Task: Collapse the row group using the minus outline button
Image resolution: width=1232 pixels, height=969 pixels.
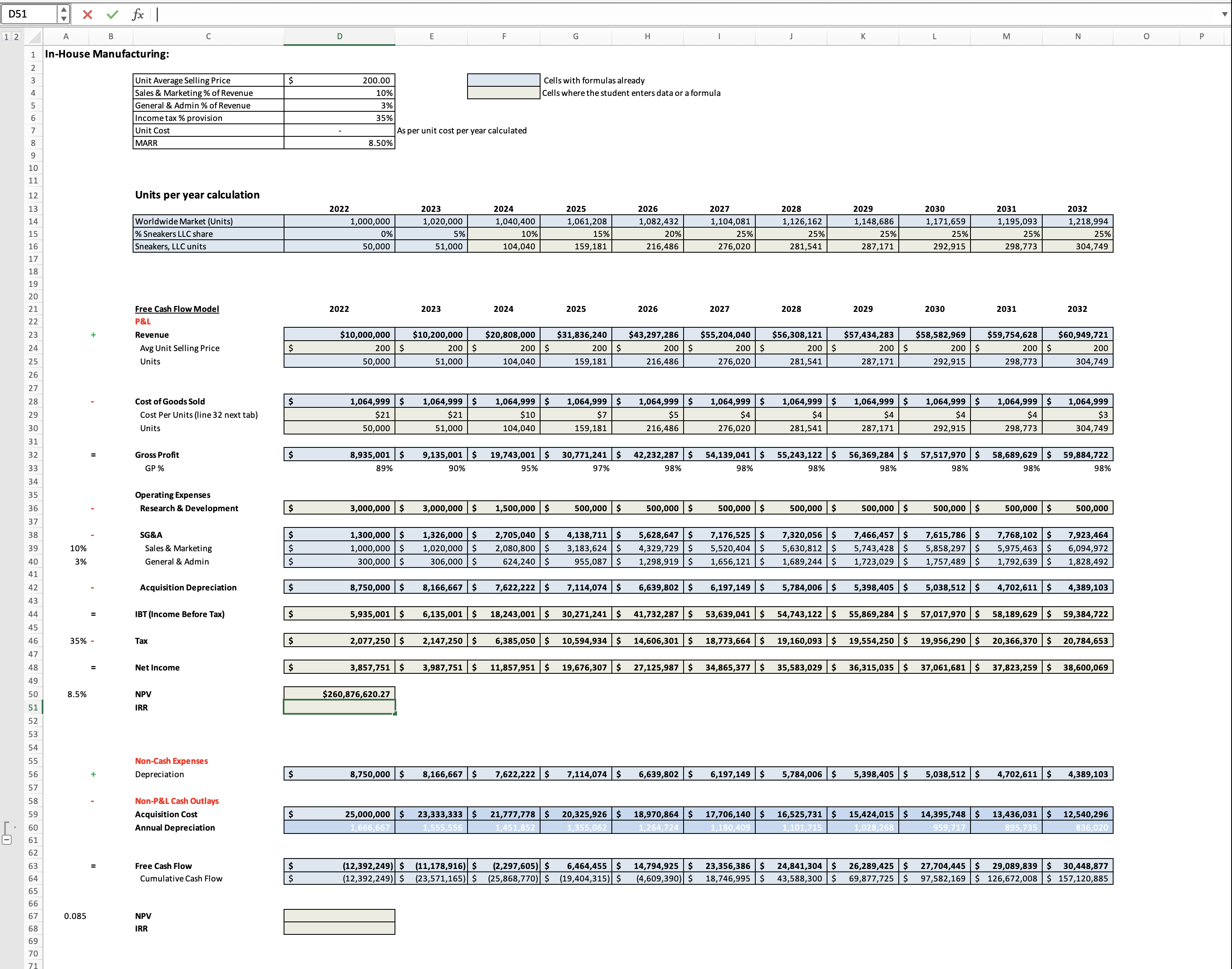Action: [6, 841]
